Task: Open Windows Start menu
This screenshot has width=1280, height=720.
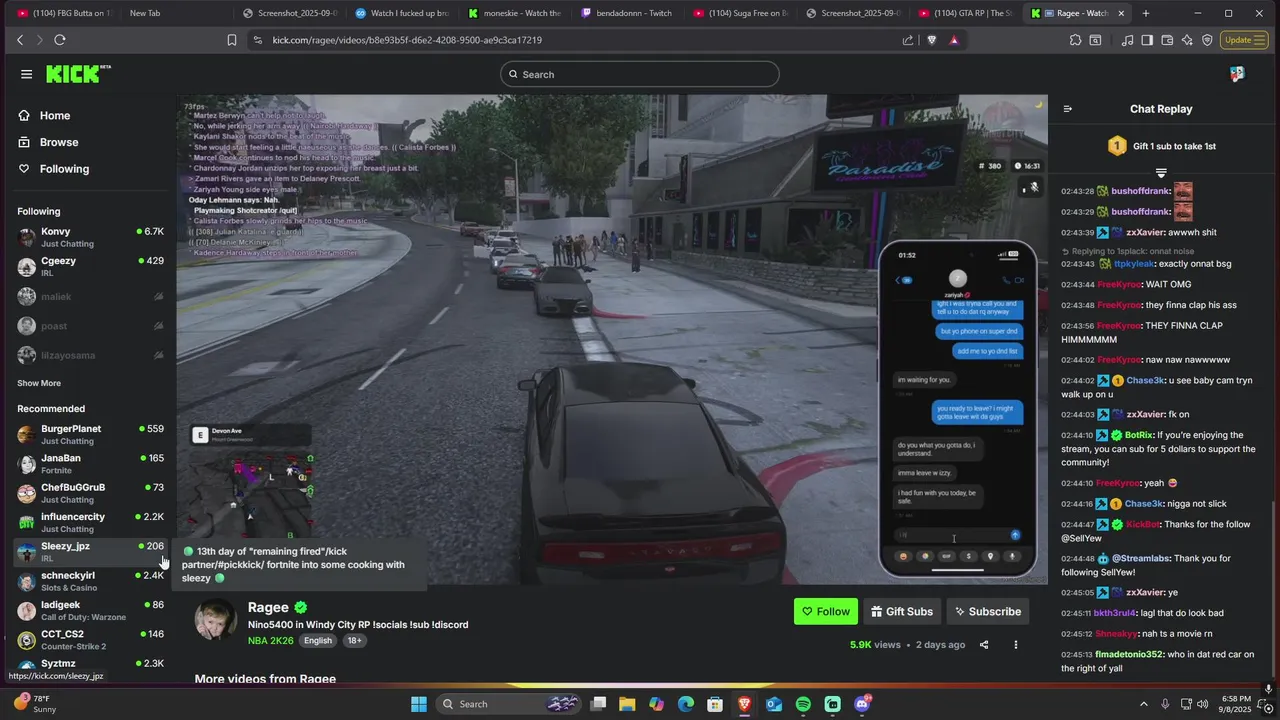Action: (419, 704)
